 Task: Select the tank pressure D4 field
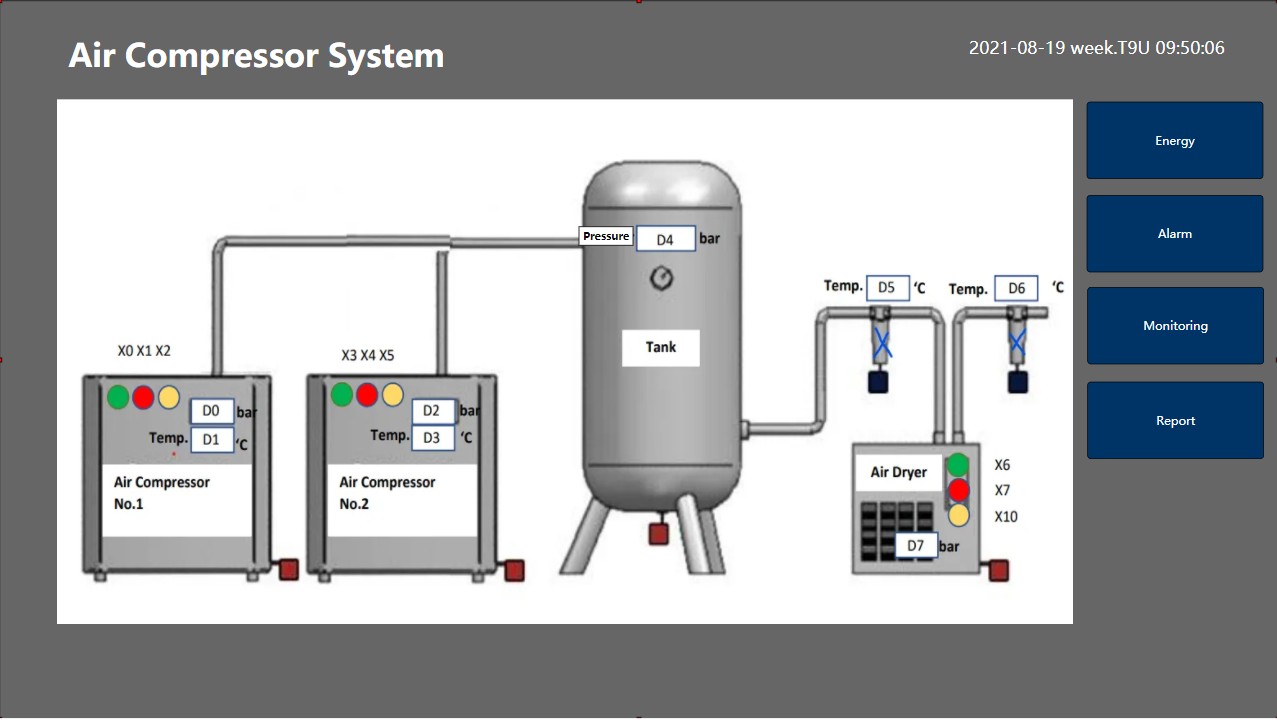click(665, 240)
